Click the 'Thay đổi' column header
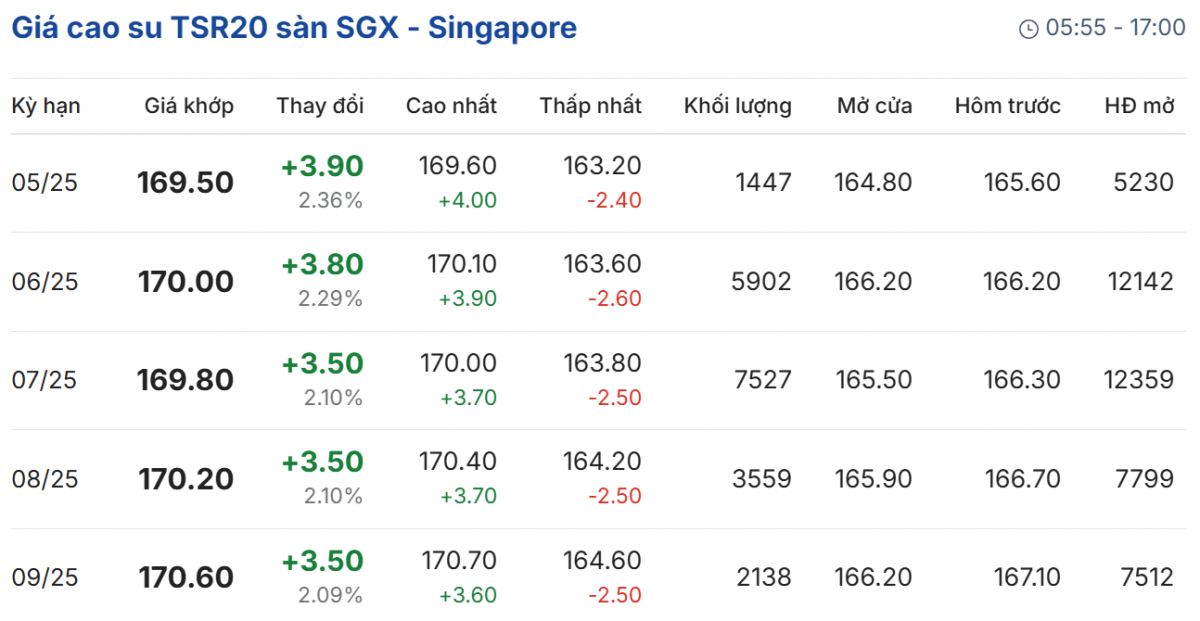 320,106
